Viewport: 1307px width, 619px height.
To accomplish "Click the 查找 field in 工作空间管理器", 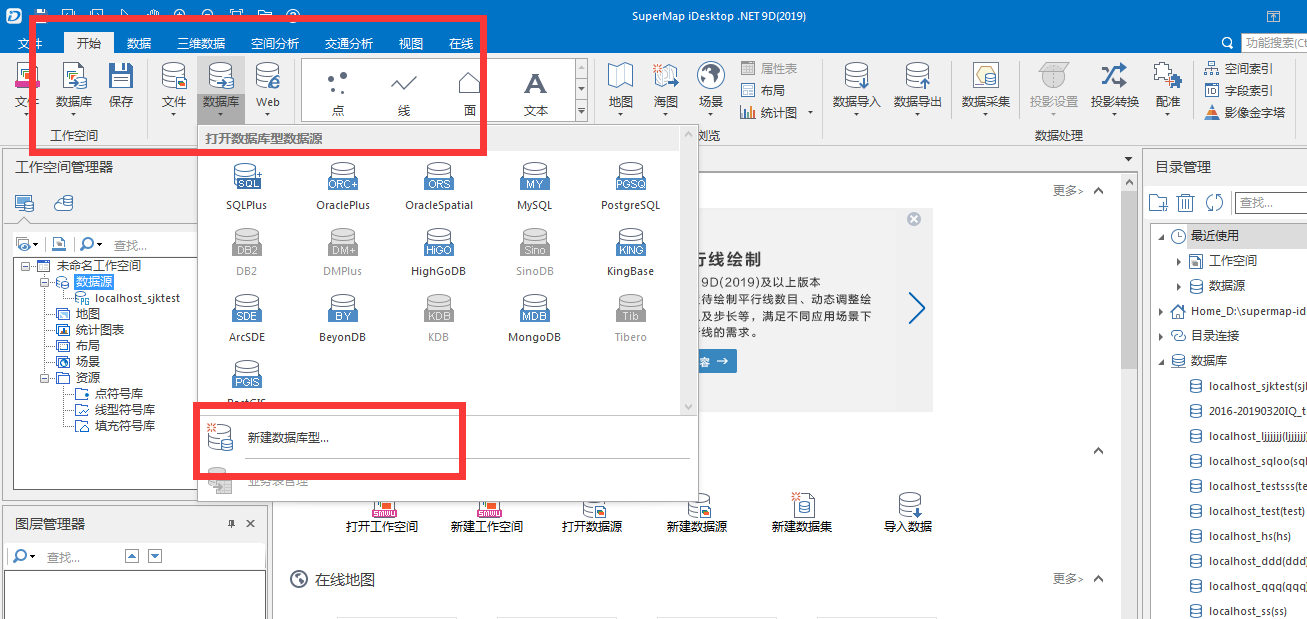I will pyautogui.click(x=153, y=245).
